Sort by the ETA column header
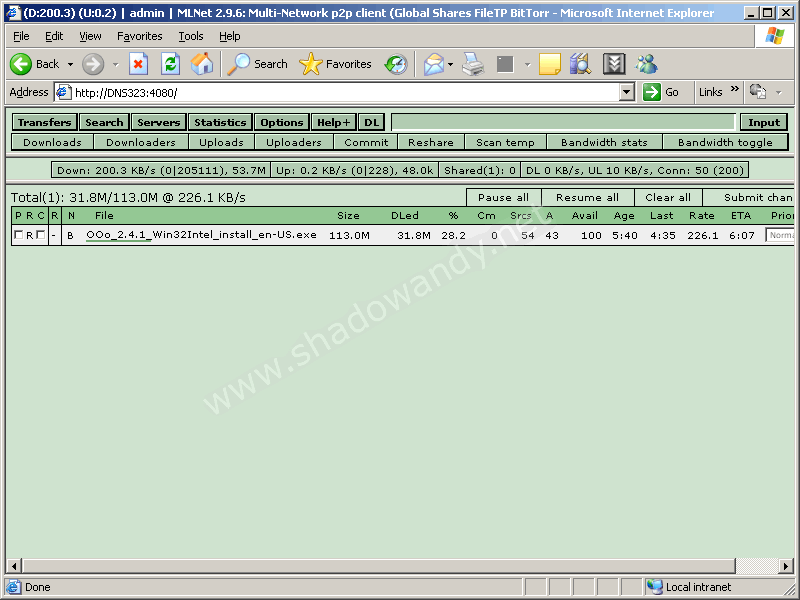 click(741, 215)
